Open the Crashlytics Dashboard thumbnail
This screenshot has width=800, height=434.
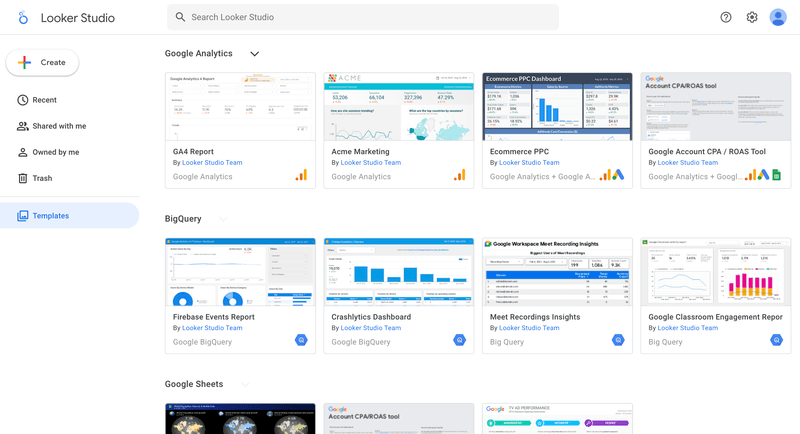pyautogui.click(x=399, y=272)
